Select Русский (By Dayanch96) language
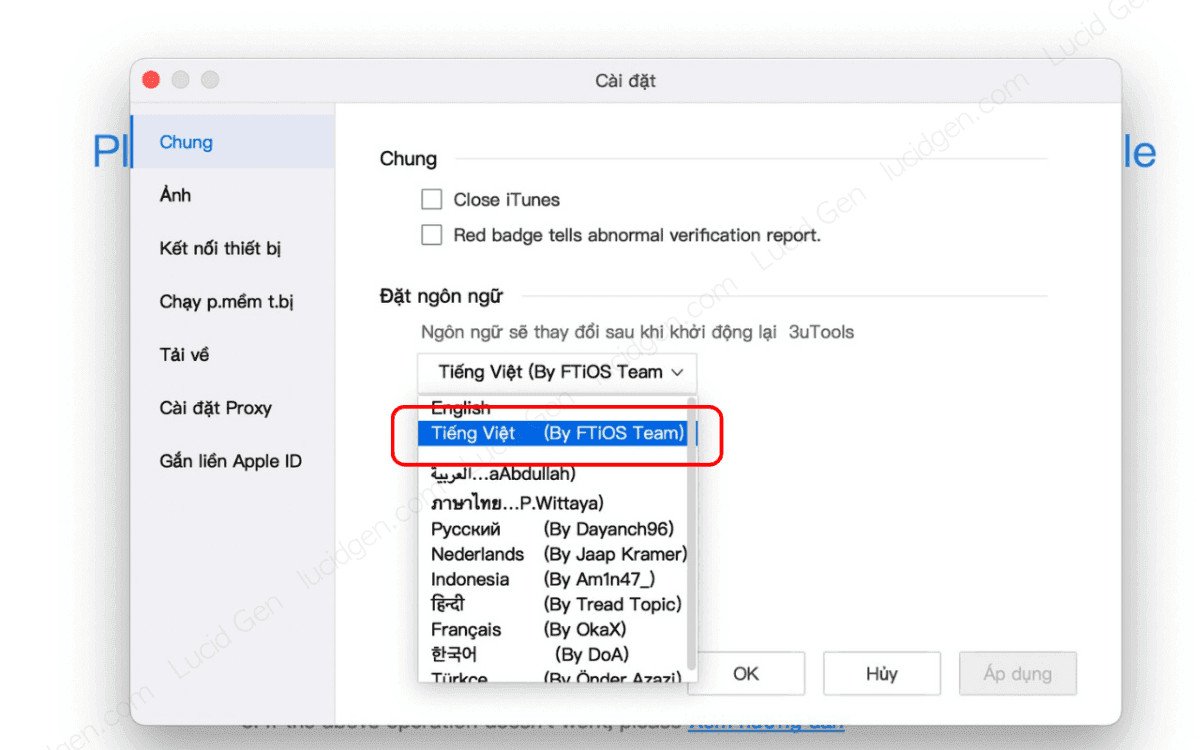 553,529
